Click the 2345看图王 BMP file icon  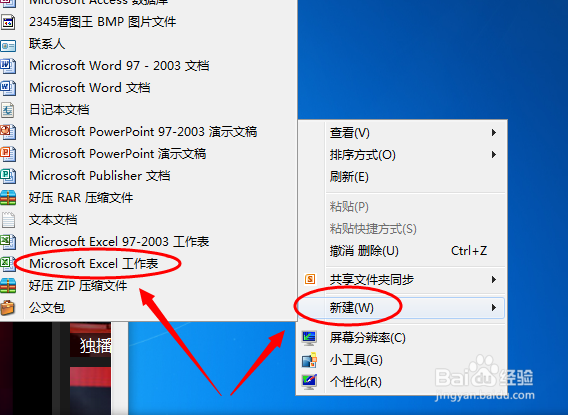[8, 22]
